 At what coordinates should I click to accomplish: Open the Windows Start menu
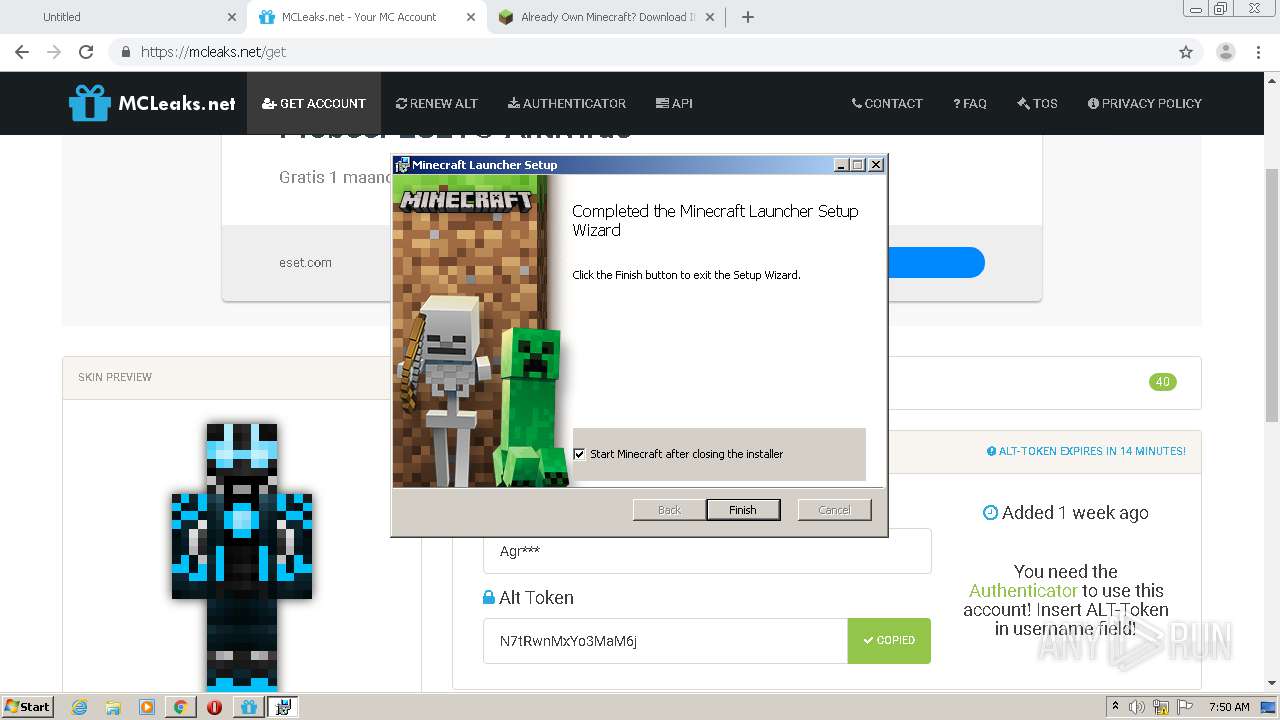point(27,706)
